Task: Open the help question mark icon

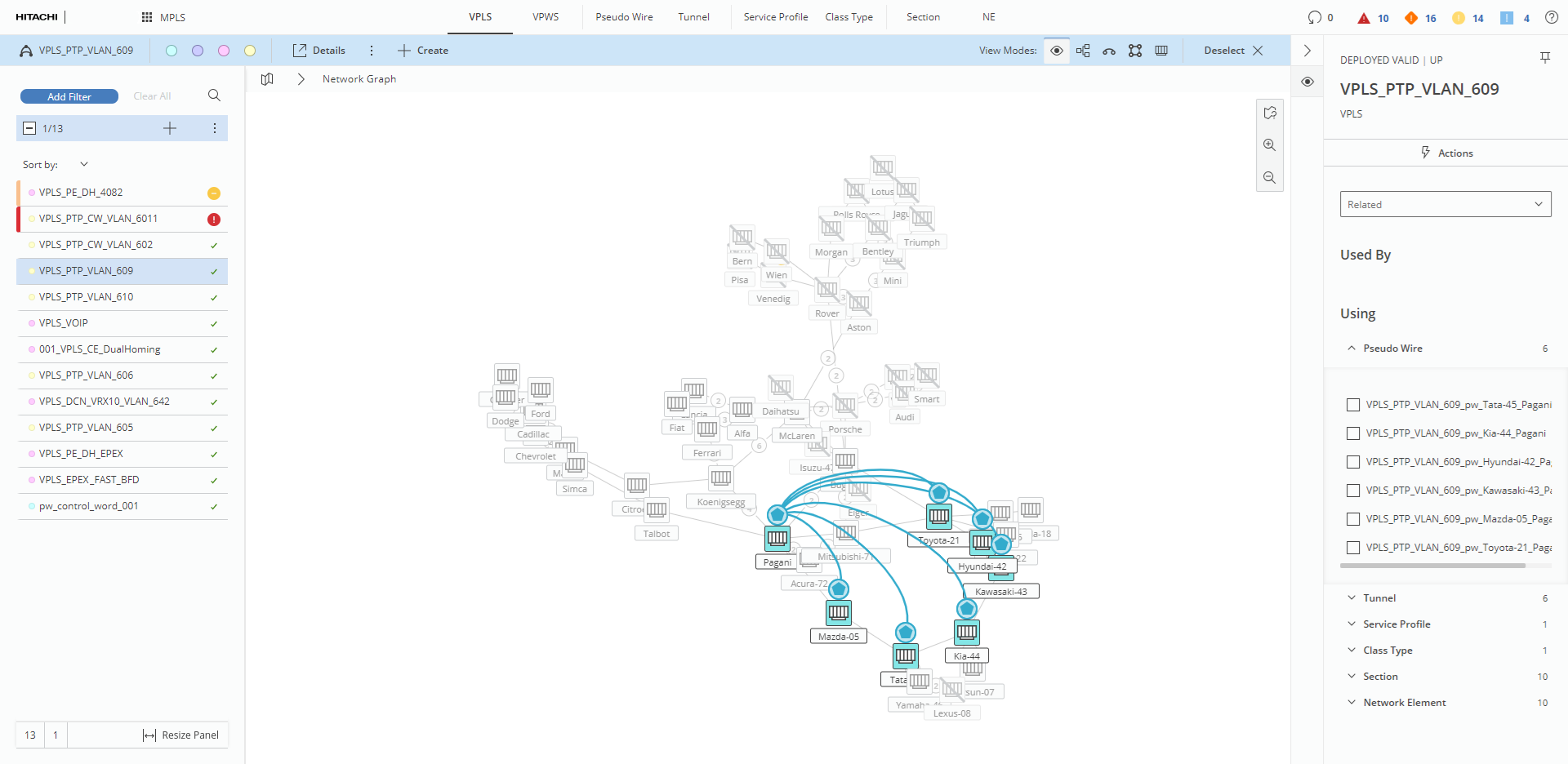Action: coord(1551,17)
